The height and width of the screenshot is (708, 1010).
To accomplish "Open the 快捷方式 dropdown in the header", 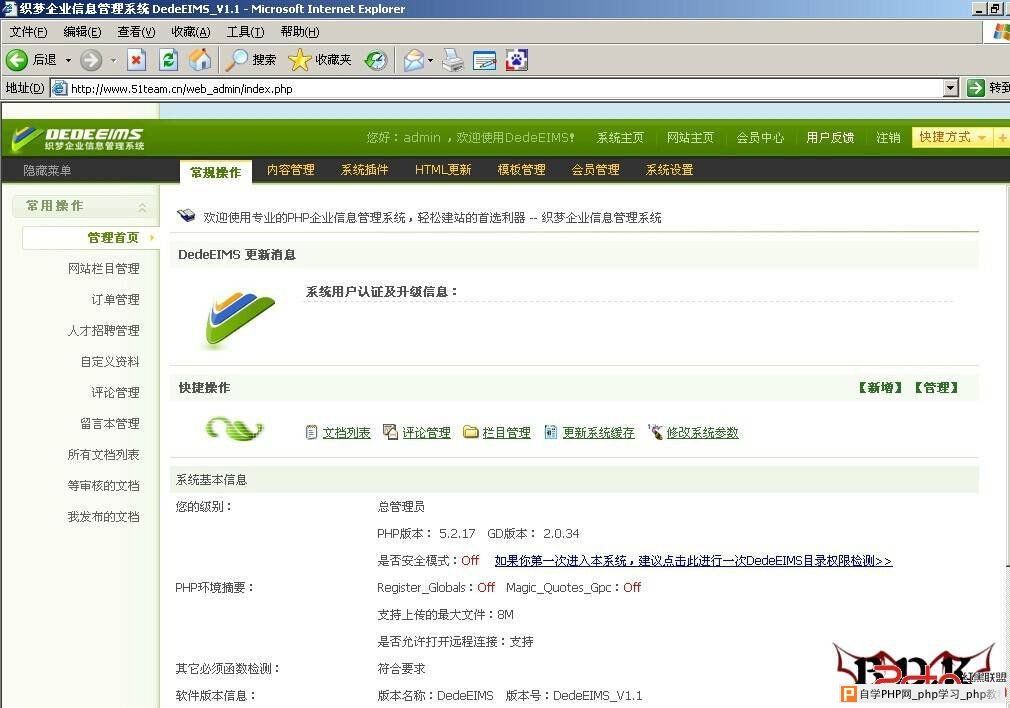I will coord(953,137).
